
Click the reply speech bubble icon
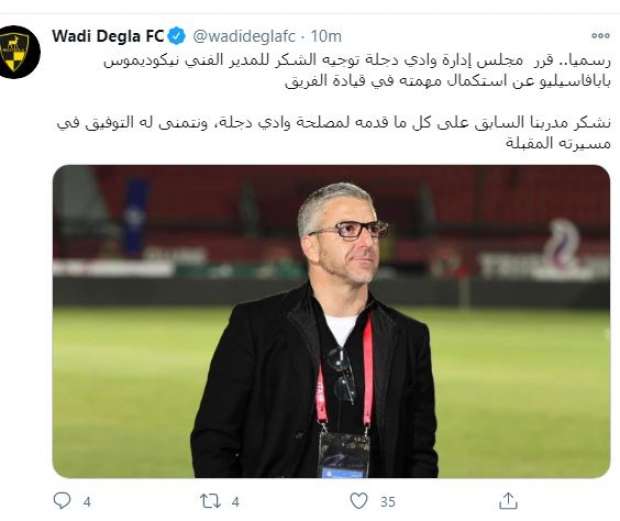62,500
